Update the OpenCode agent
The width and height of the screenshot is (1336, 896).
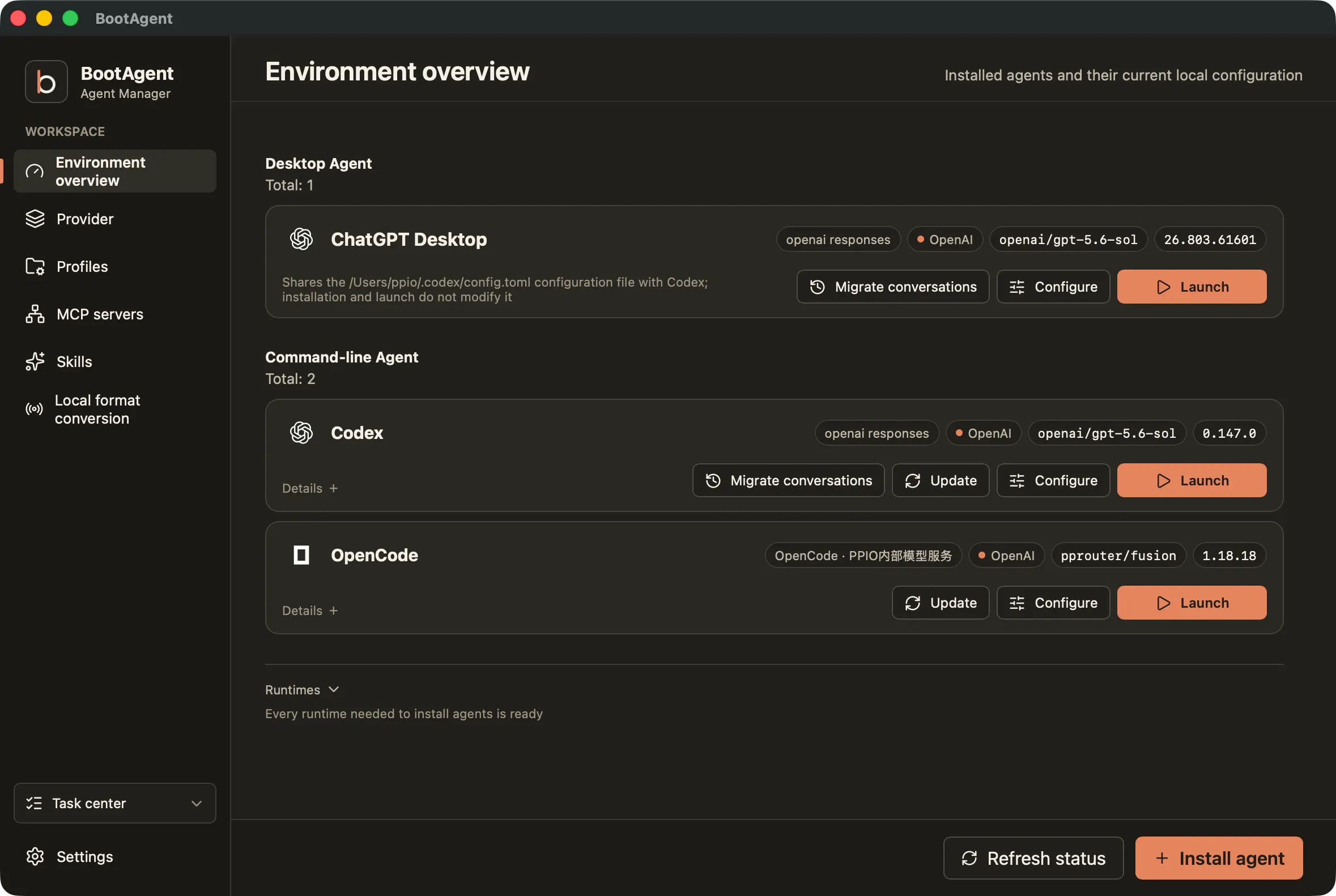tap(941, 603)
